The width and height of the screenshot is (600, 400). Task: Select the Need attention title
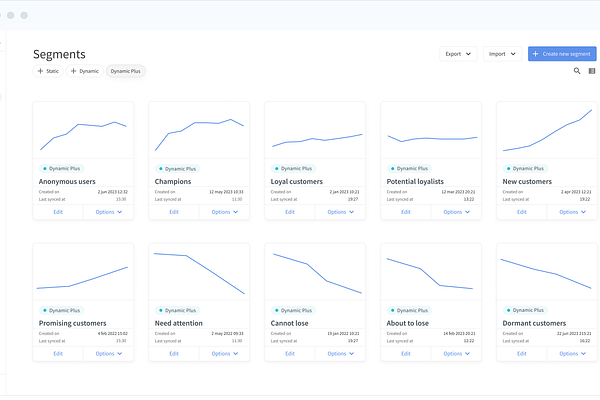pyautogui.click(x=179, y=323)
